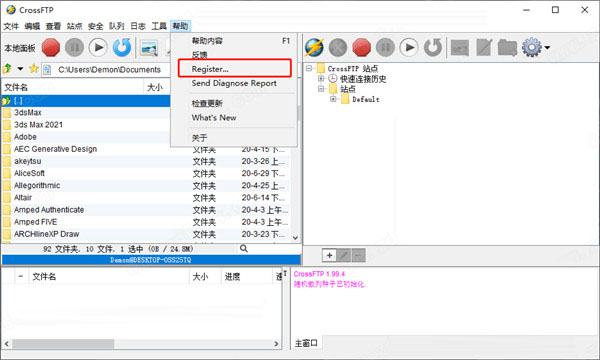Choose Send Diagnose Report menu entry
This screenshot has width=600, height=360.
(x=234, y=83)
